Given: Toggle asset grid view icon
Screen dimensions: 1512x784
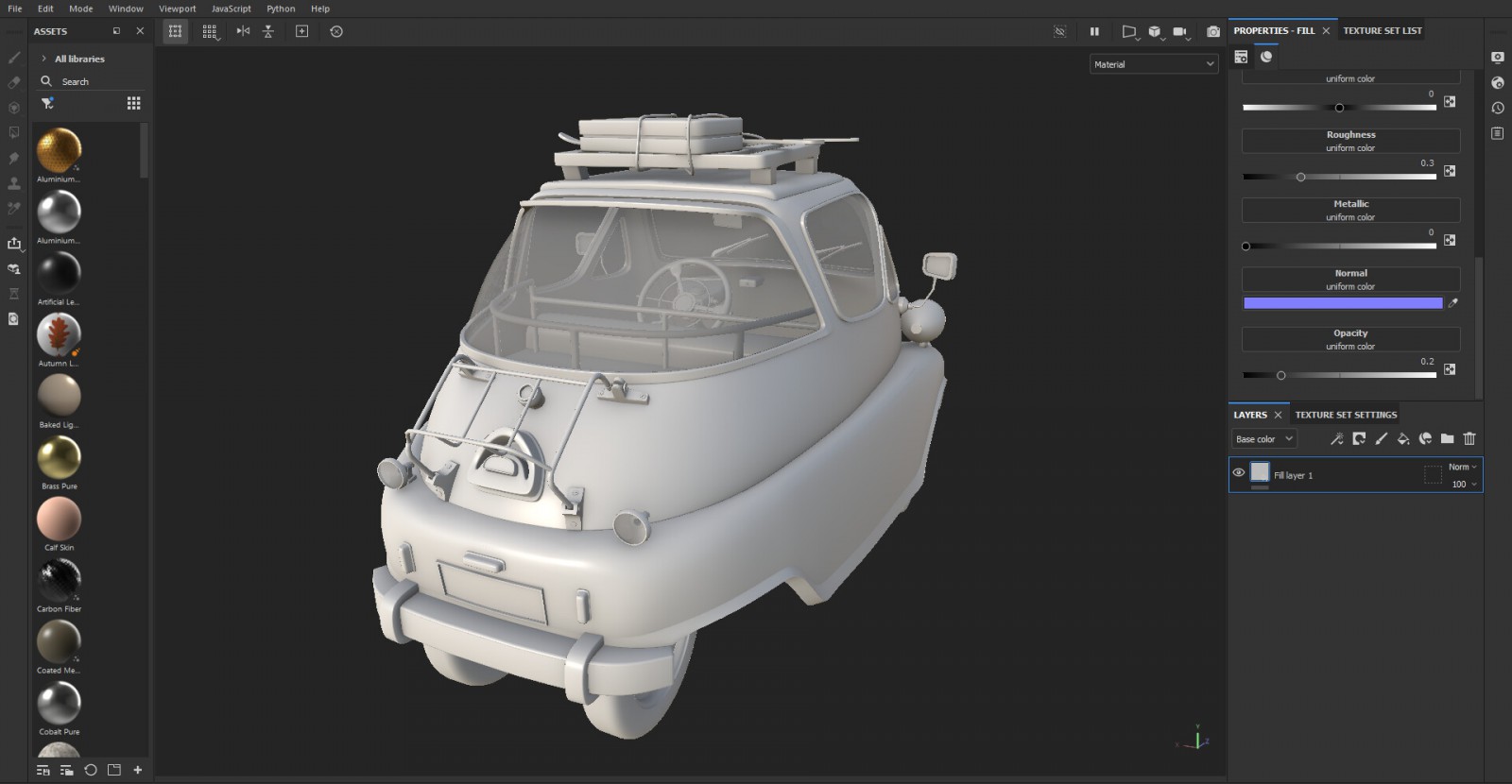Looking at the screenshot, I should click(x=134, y=103).
